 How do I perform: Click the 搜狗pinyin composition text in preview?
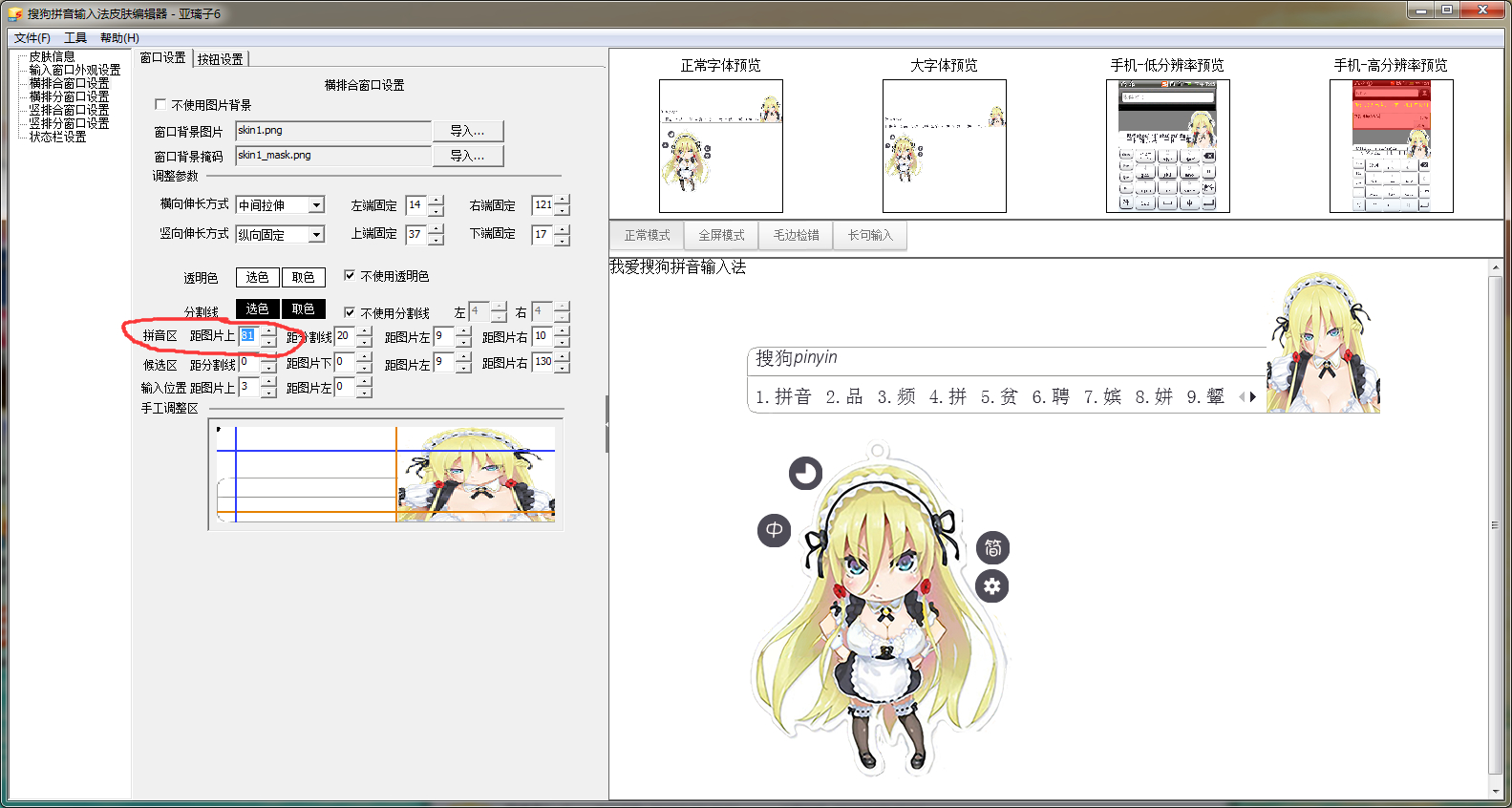click(797, 358)
